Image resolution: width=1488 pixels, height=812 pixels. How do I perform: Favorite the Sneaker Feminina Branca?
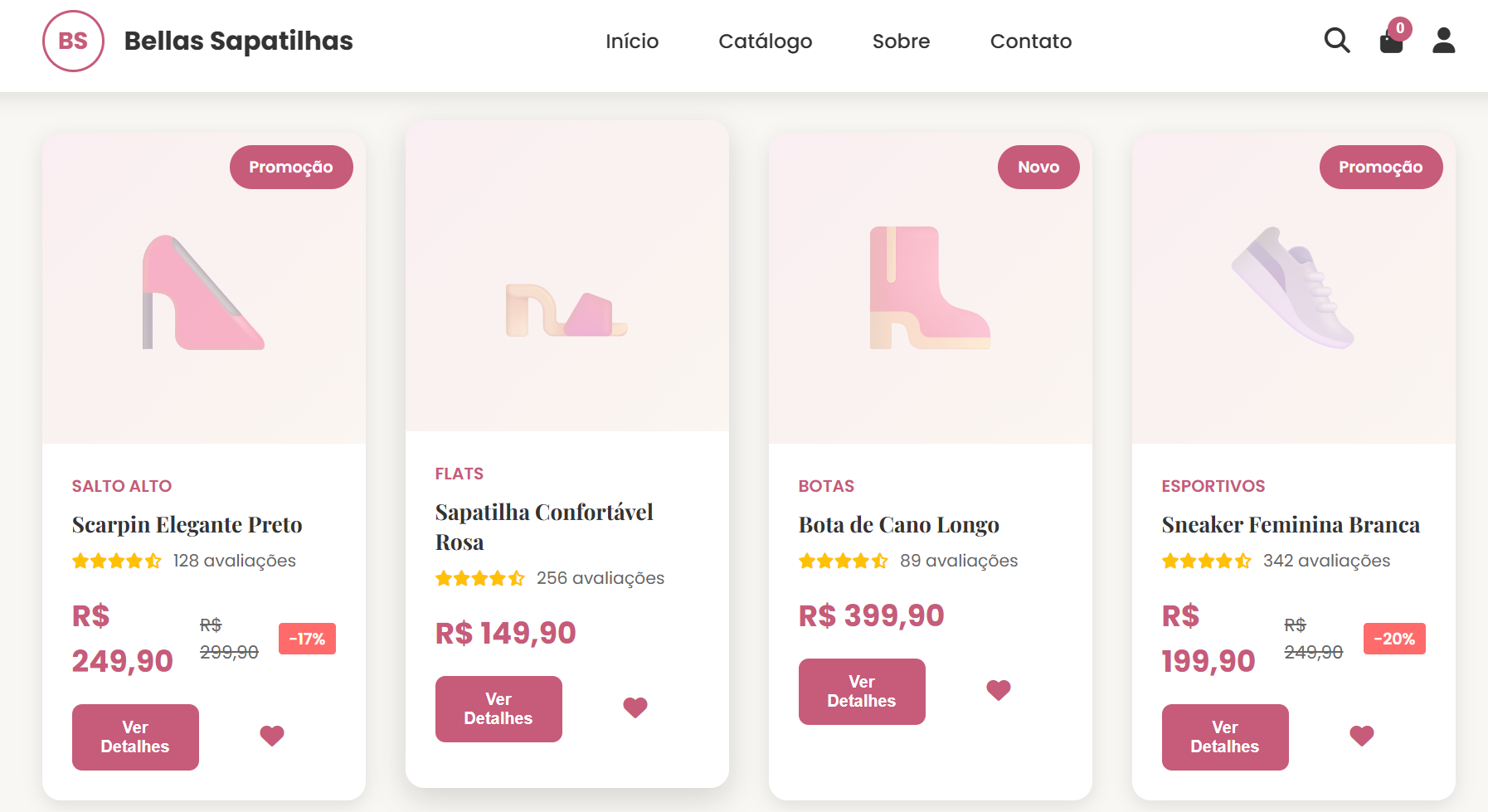tap(1360, 734)
